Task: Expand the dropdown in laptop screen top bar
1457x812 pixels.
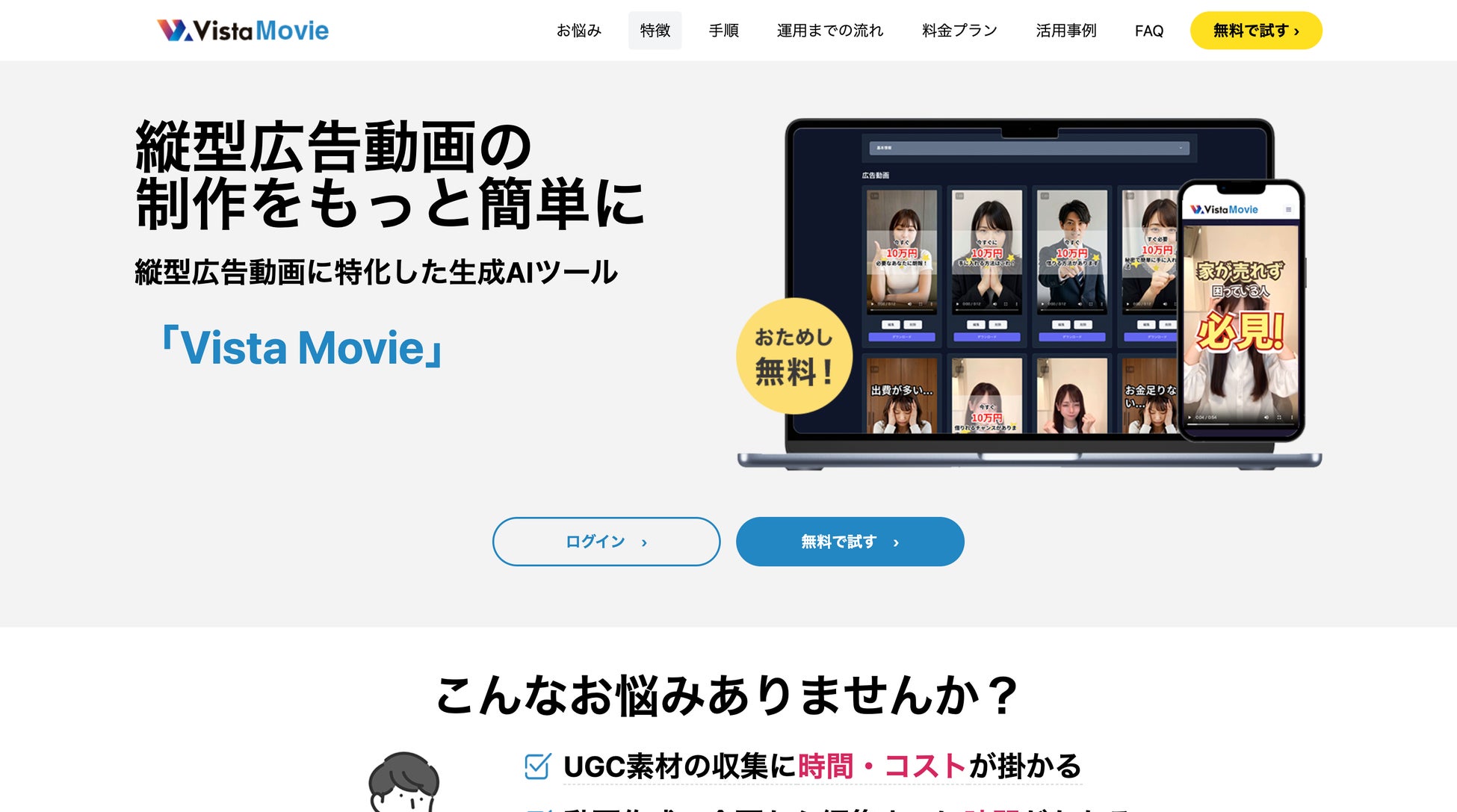Action: pos(1030,148)
